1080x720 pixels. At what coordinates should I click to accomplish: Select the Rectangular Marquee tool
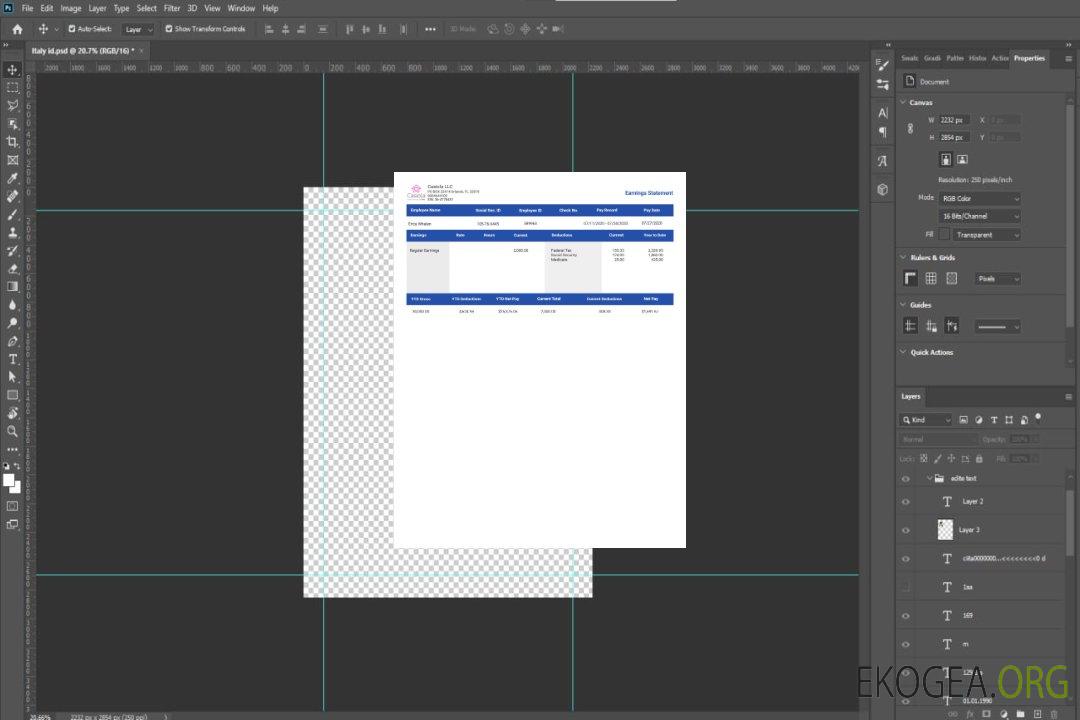point(12,88)
